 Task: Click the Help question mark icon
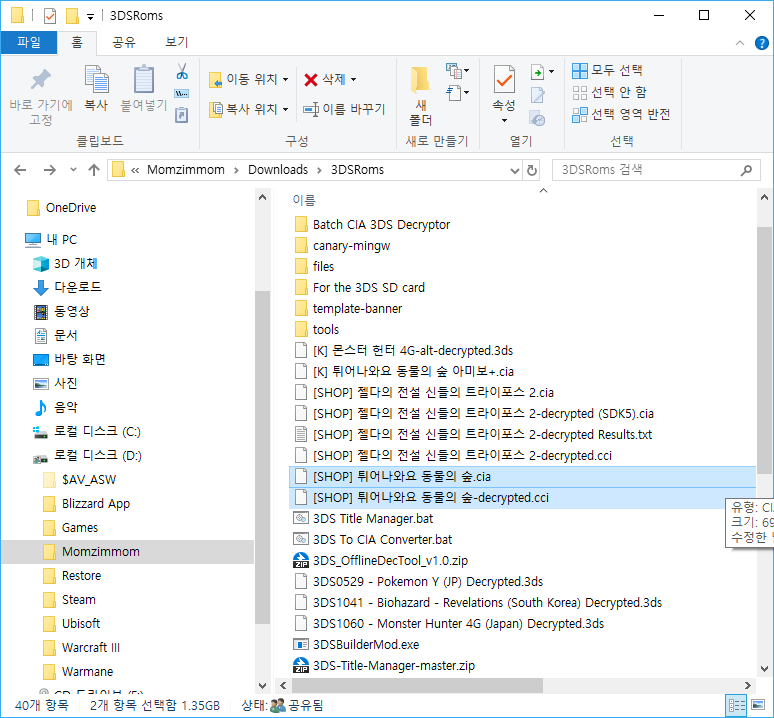(x=762, y=43)
